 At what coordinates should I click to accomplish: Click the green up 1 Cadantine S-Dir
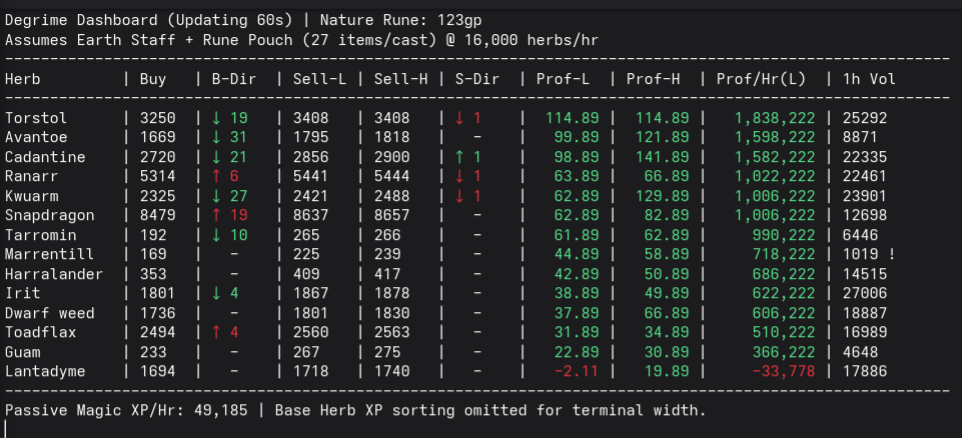[x=468, y=157]
